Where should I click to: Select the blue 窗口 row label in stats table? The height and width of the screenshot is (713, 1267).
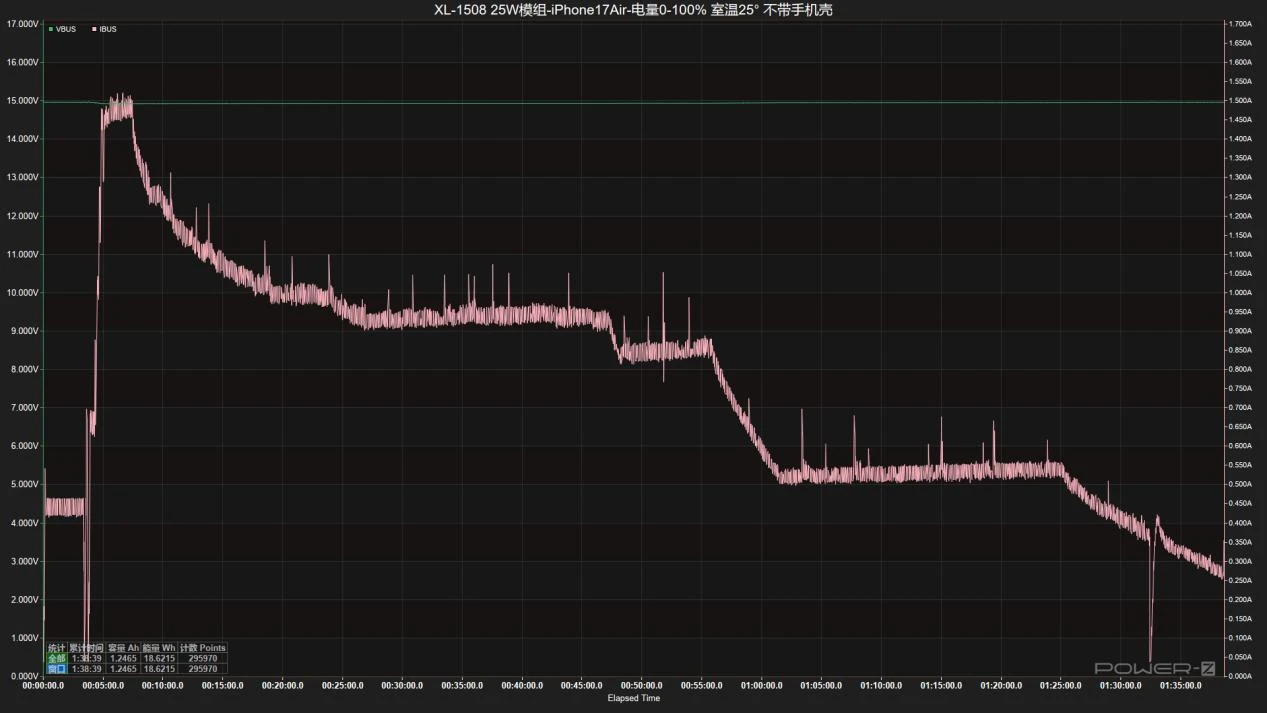pos(56,668)
